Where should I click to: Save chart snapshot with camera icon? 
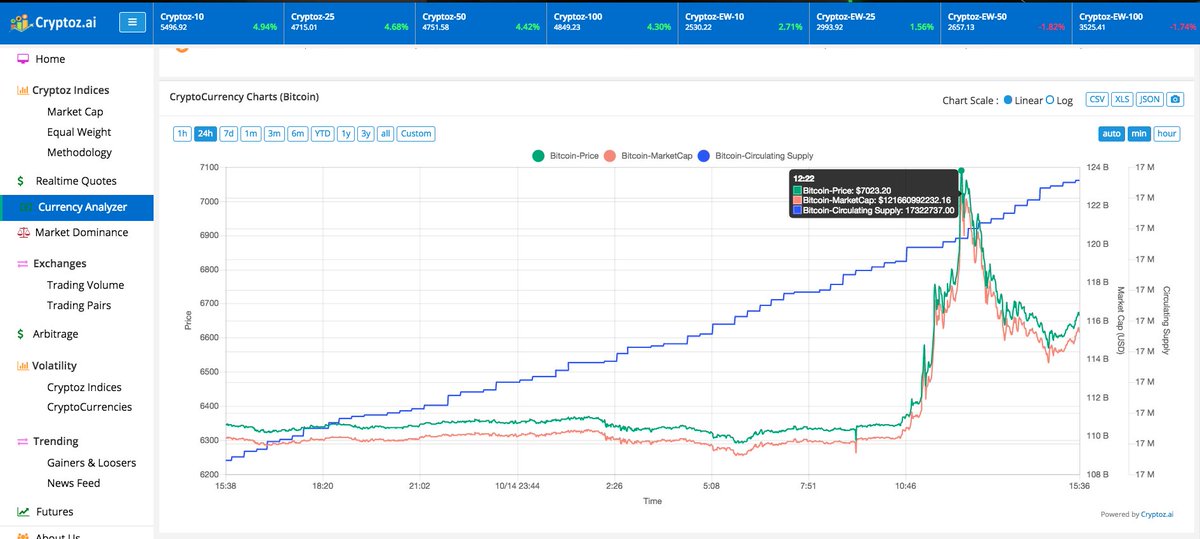point(1175,100)
